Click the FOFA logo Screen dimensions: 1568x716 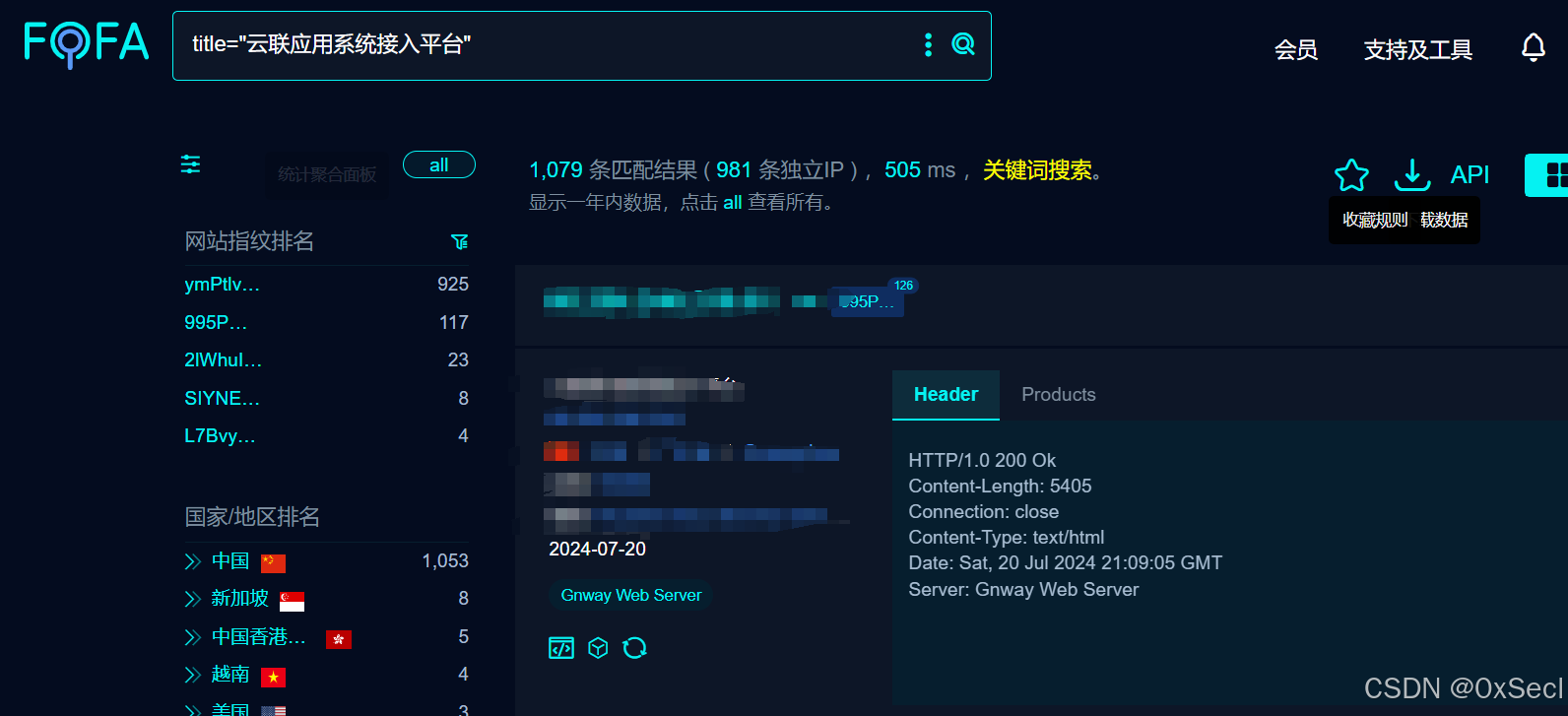pyautogui.click(x=87, y=43)
